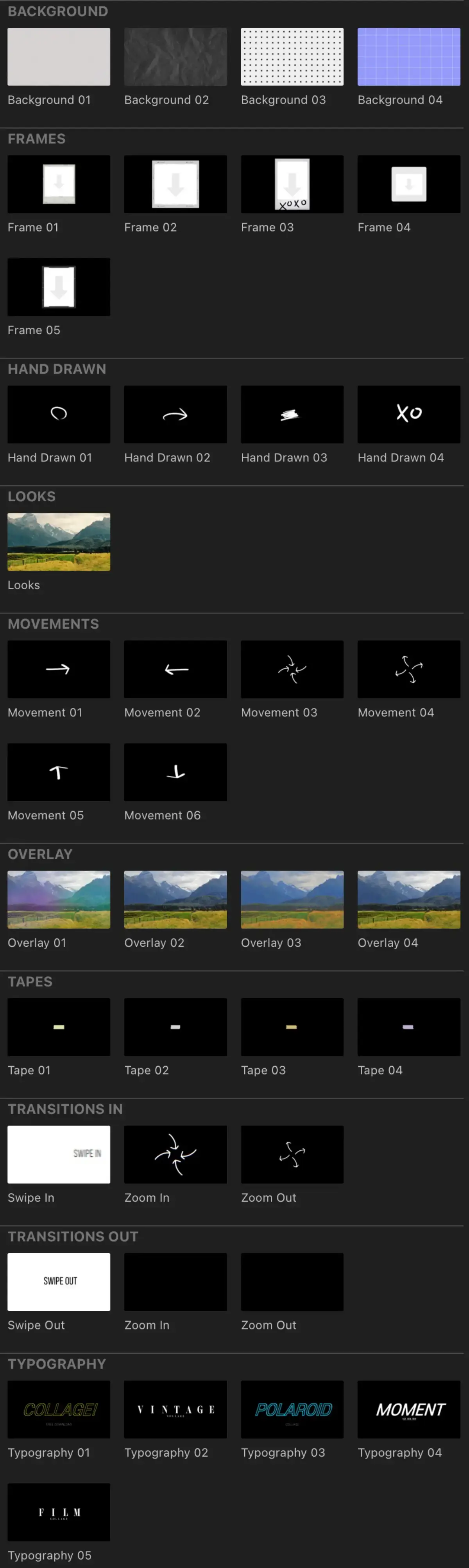Click the 'Hand Drawn 02' label text
This screenshot has height=1568, width=469.
(167, 458)
